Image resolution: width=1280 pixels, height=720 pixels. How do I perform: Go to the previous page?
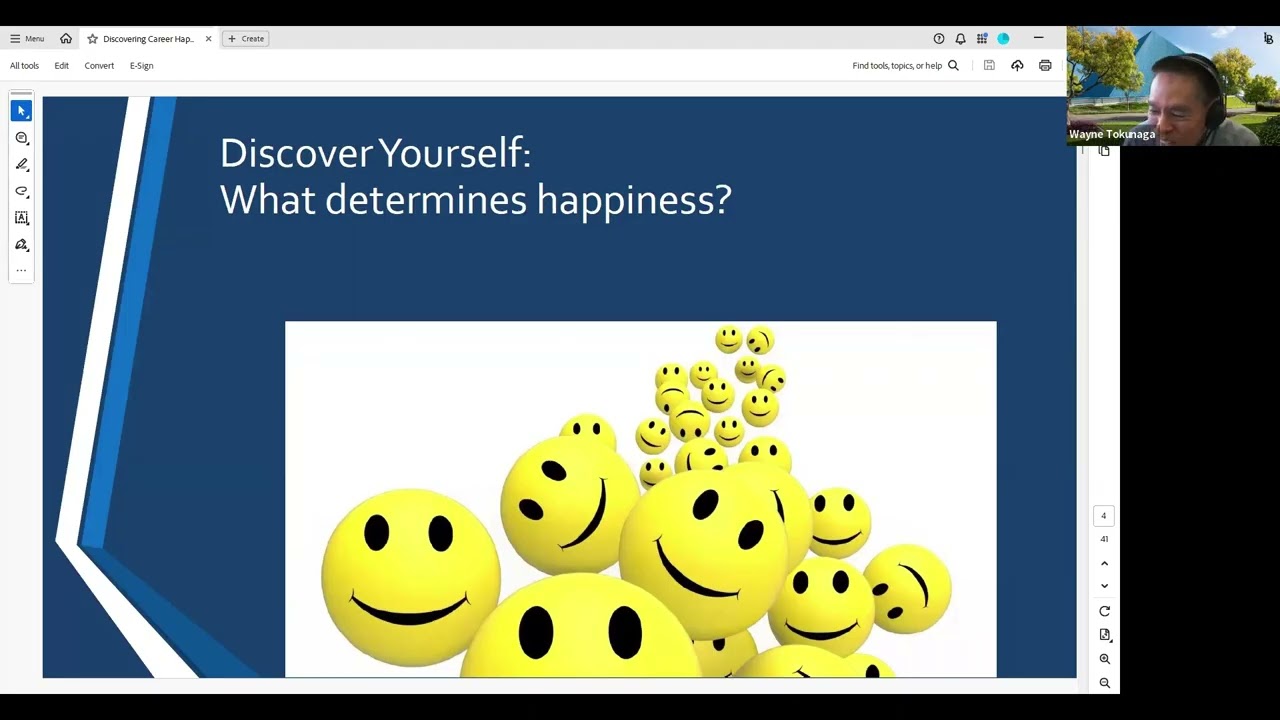pos(1104,564)
